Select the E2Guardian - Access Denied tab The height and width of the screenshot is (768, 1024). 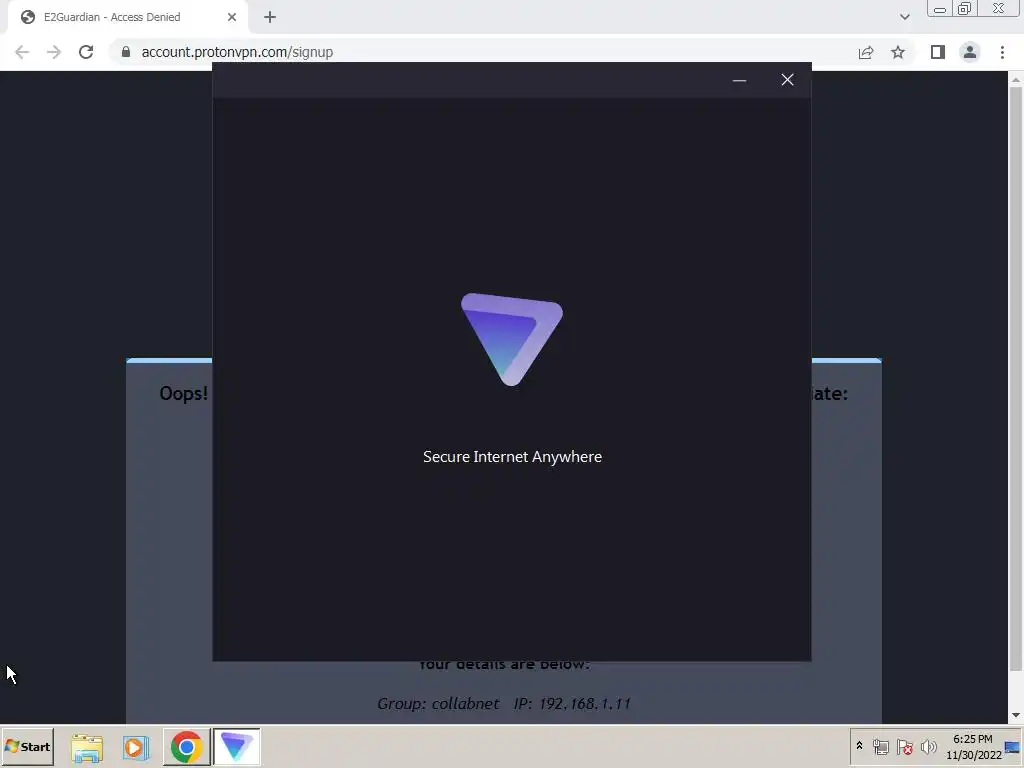point(127,17)
